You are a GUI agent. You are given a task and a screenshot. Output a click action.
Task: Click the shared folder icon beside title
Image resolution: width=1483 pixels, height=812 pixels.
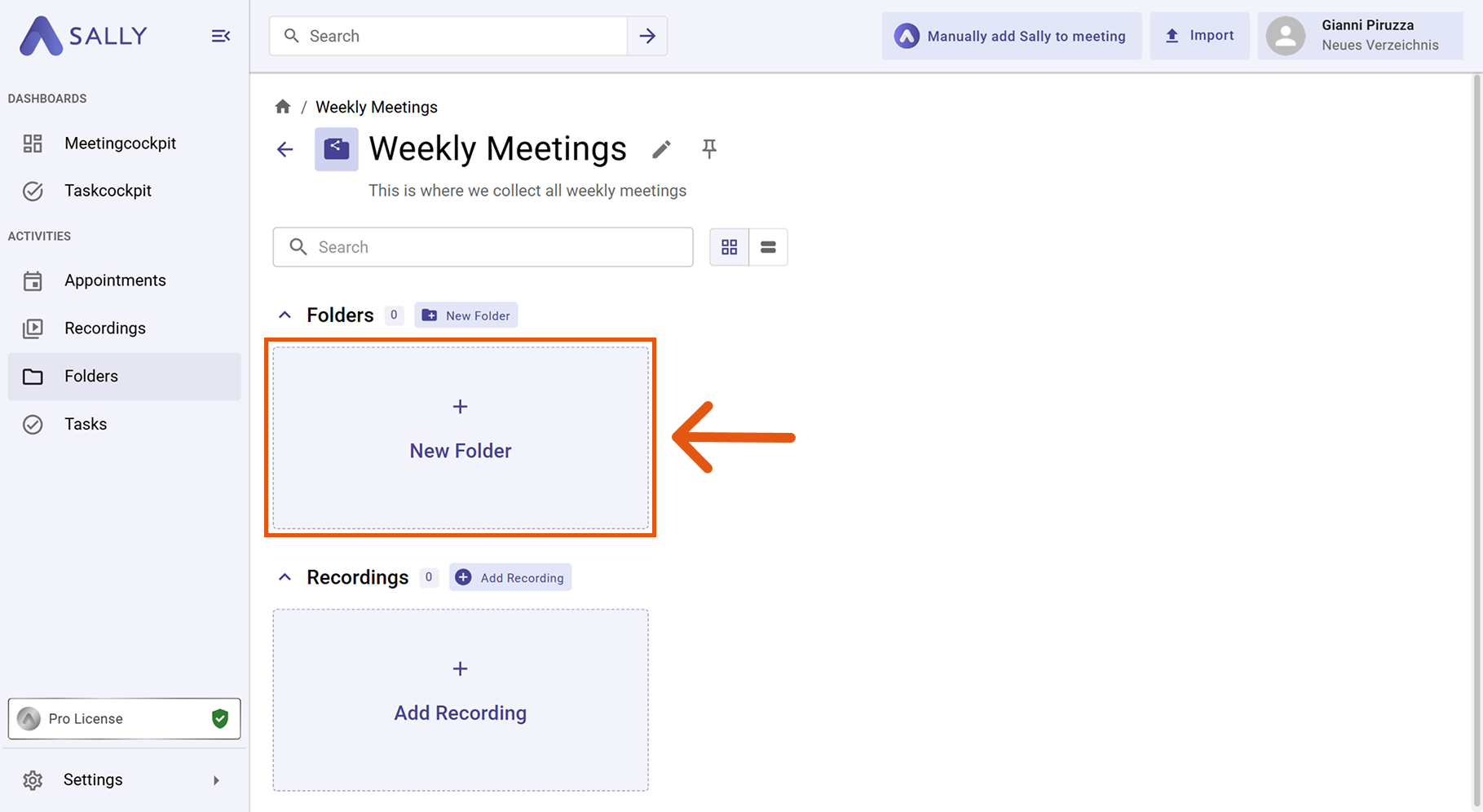pyautogui.click(x=336, y=149)
